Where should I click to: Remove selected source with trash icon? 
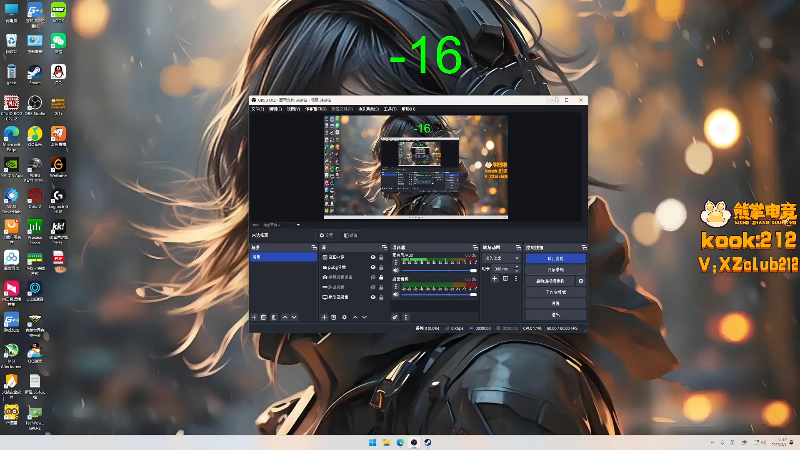(x=334, y=317)
